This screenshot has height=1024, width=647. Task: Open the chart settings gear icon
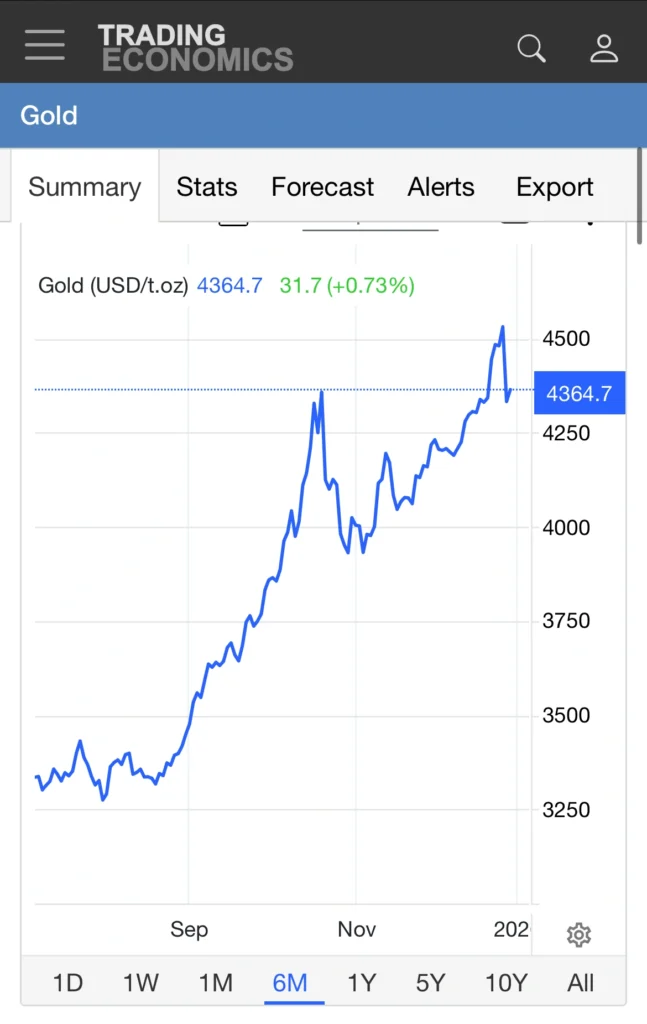point(578,934)
